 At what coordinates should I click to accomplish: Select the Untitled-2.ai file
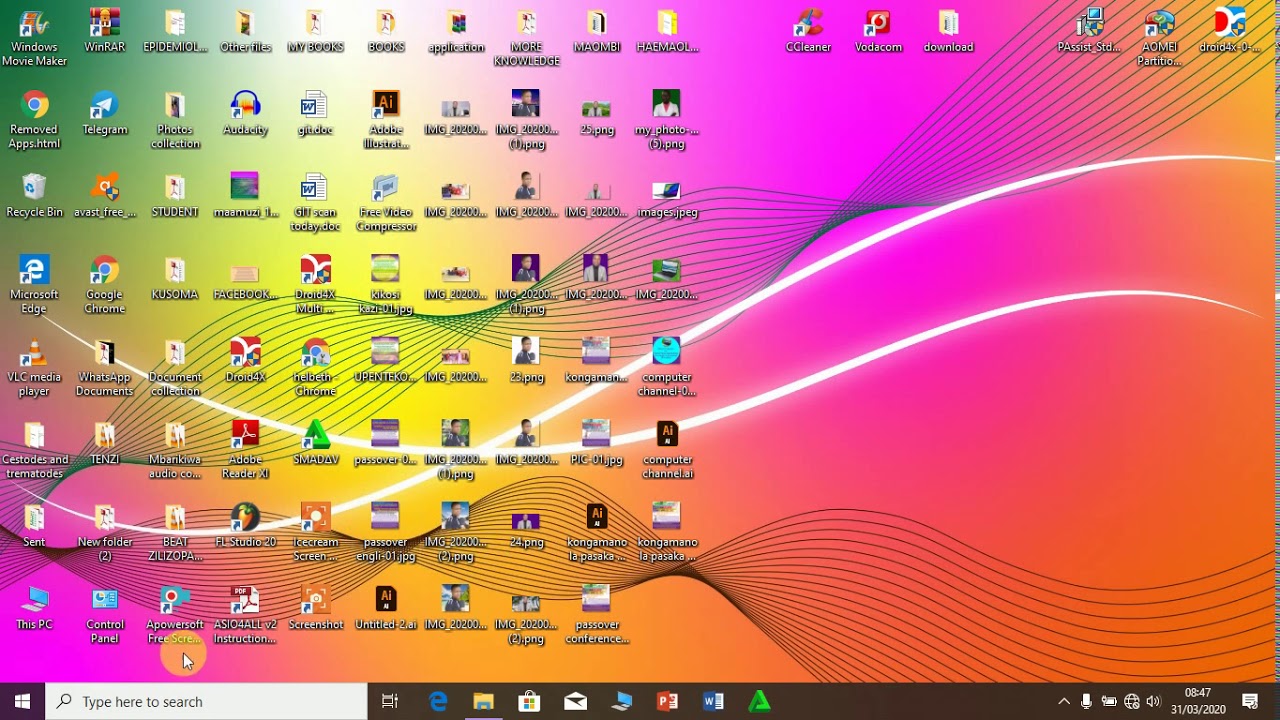pyautogui.click(x=386, y=609)
